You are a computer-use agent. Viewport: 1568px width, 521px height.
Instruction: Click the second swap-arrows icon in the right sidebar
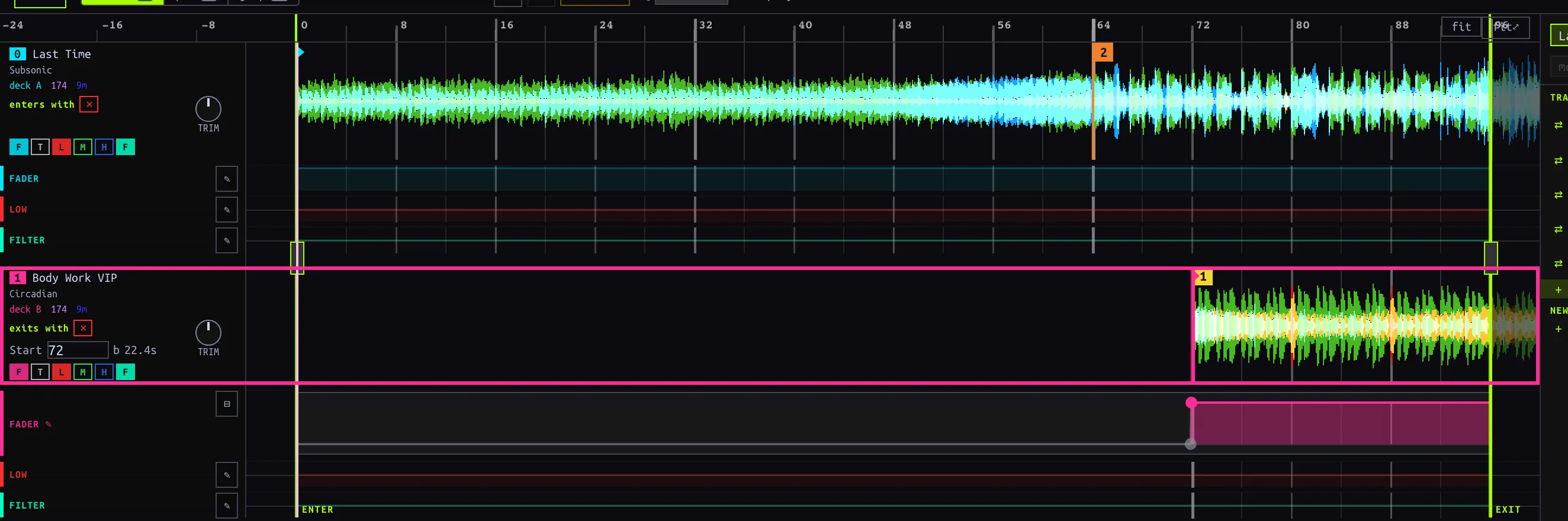(x=1558, y=160)
